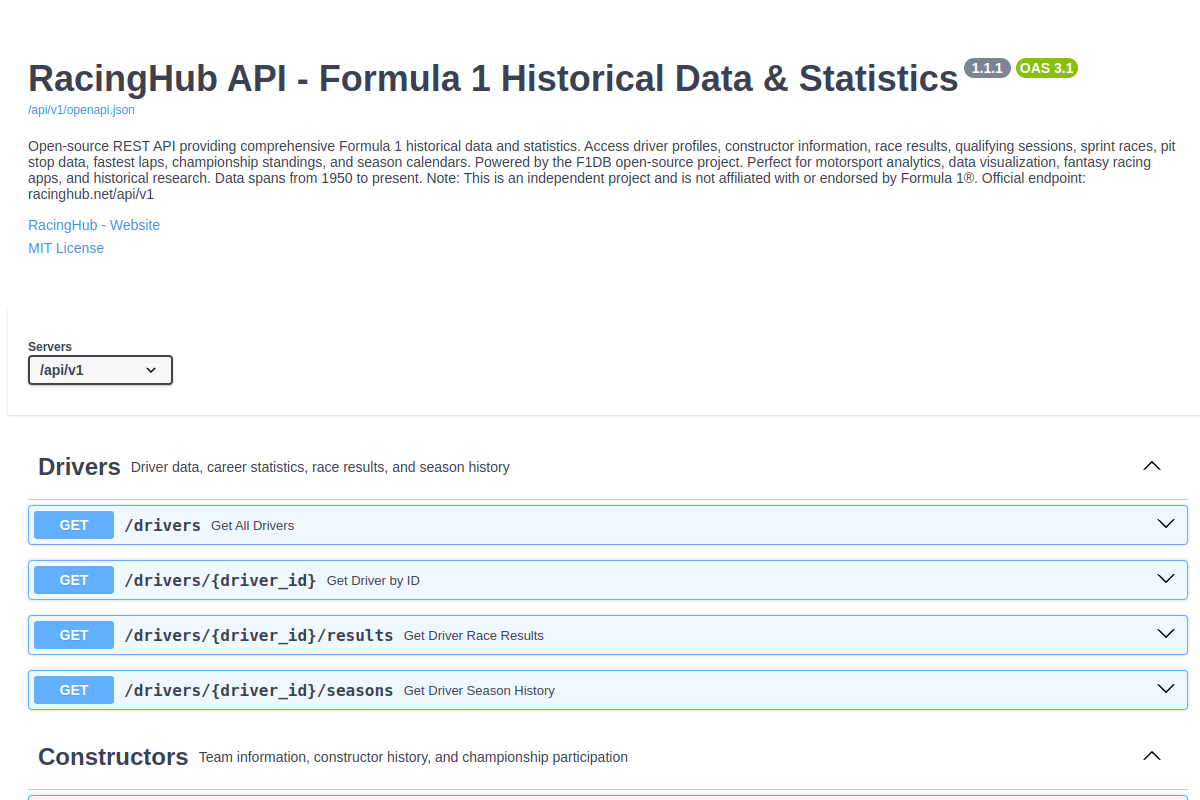1200x800 pixels.
Task: Click the 1.1.1 version badge
Action: (x=988, y=68)
